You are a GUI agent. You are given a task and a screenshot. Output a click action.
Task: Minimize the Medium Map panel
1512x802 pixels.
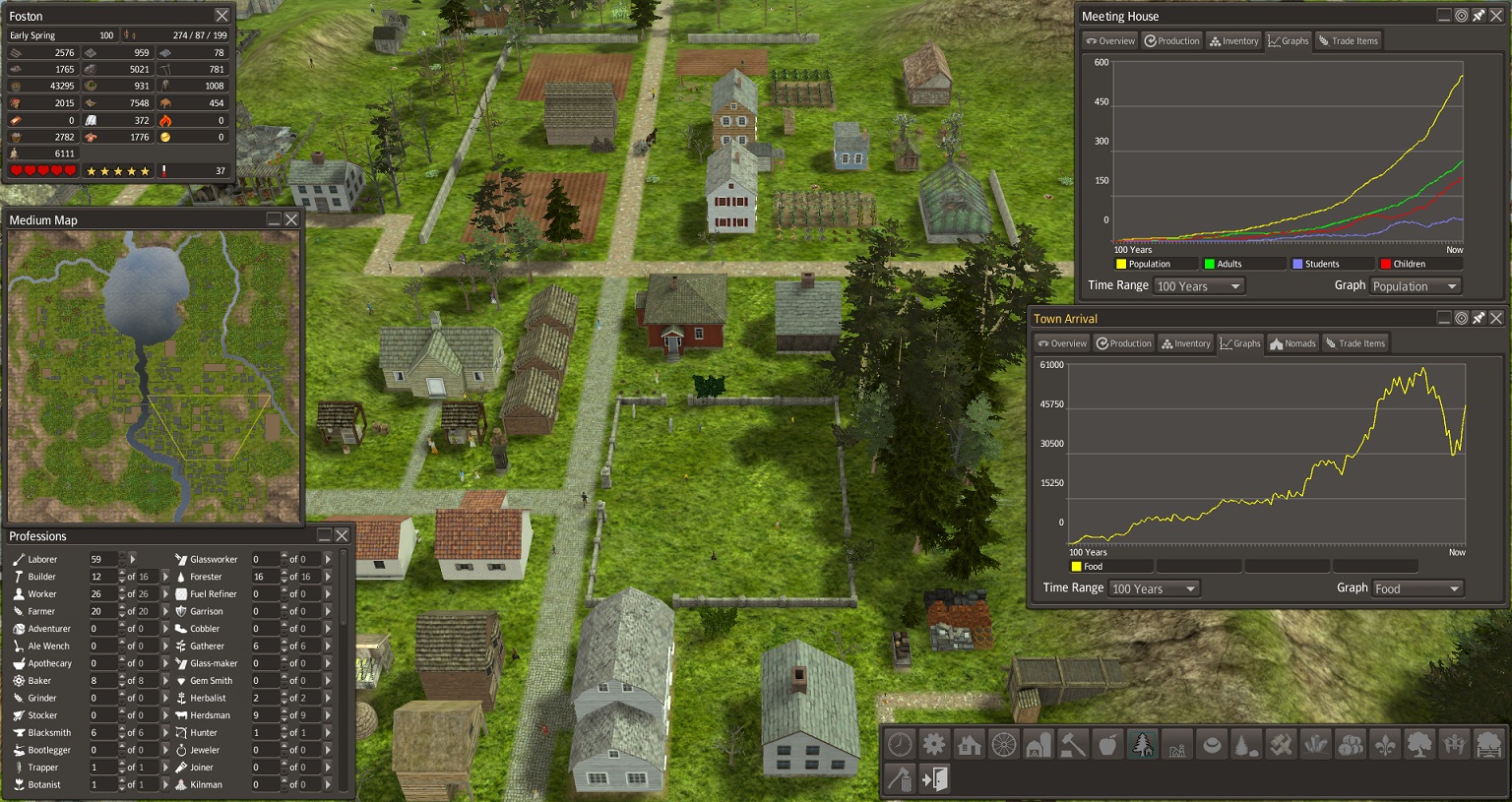pyautogui.click(x=274, y=219)
